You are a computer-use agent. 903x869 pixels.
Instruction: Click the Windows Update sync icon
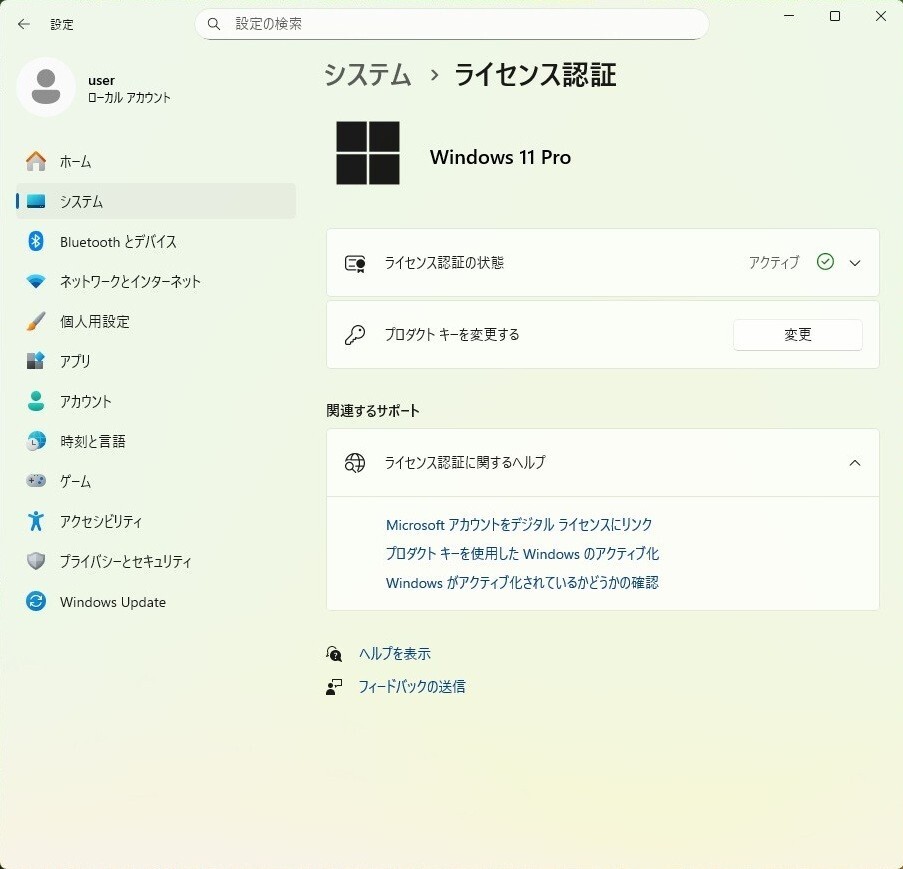pos(36,602)
